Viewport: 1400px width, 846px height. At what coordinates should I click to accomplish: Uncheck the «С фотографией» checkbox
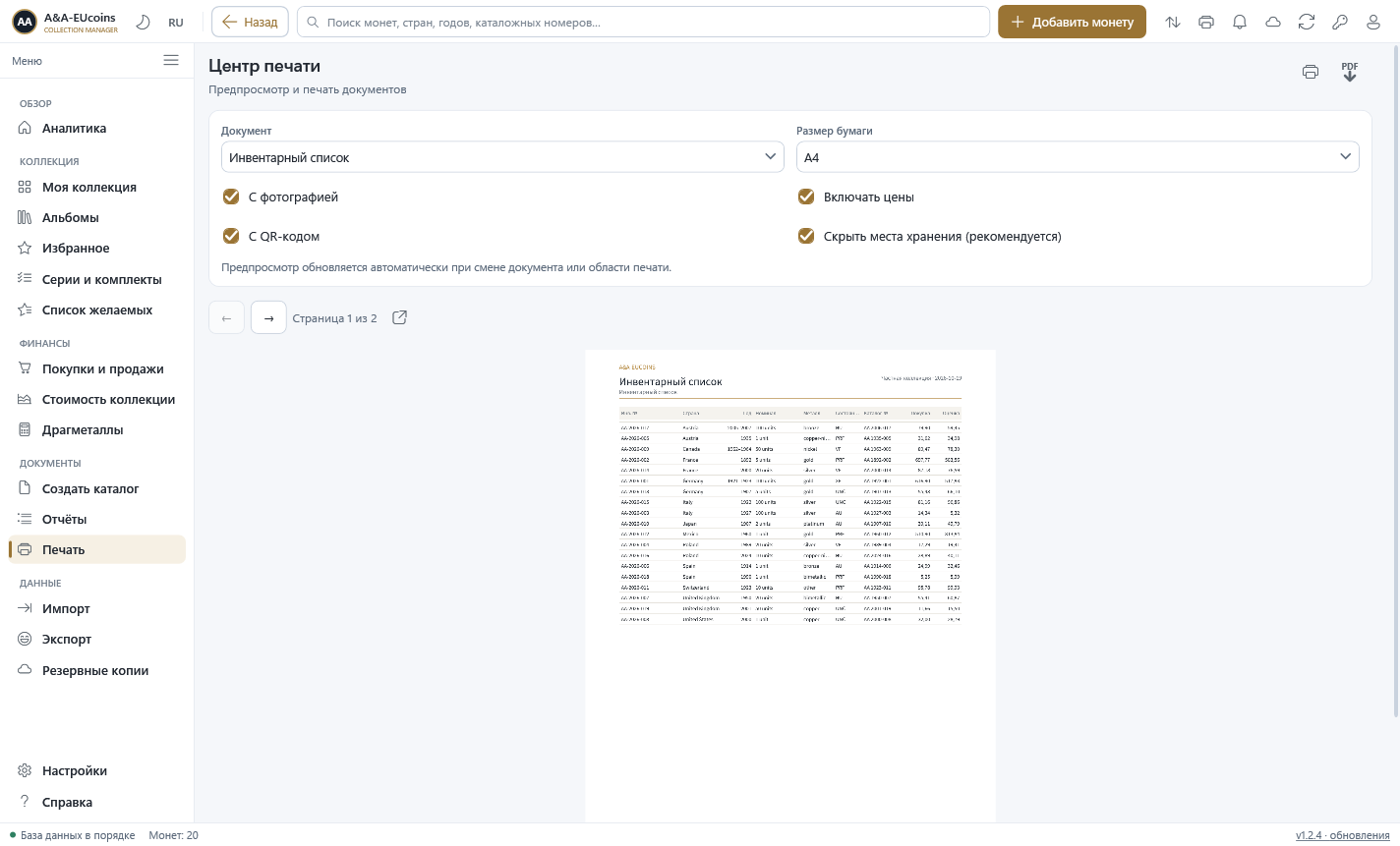coord(231,197)
